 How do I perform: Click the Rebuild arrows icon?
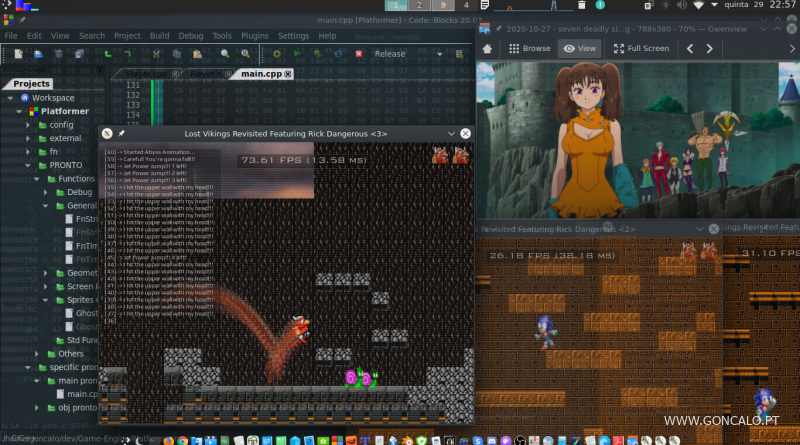tap(338, 54)
